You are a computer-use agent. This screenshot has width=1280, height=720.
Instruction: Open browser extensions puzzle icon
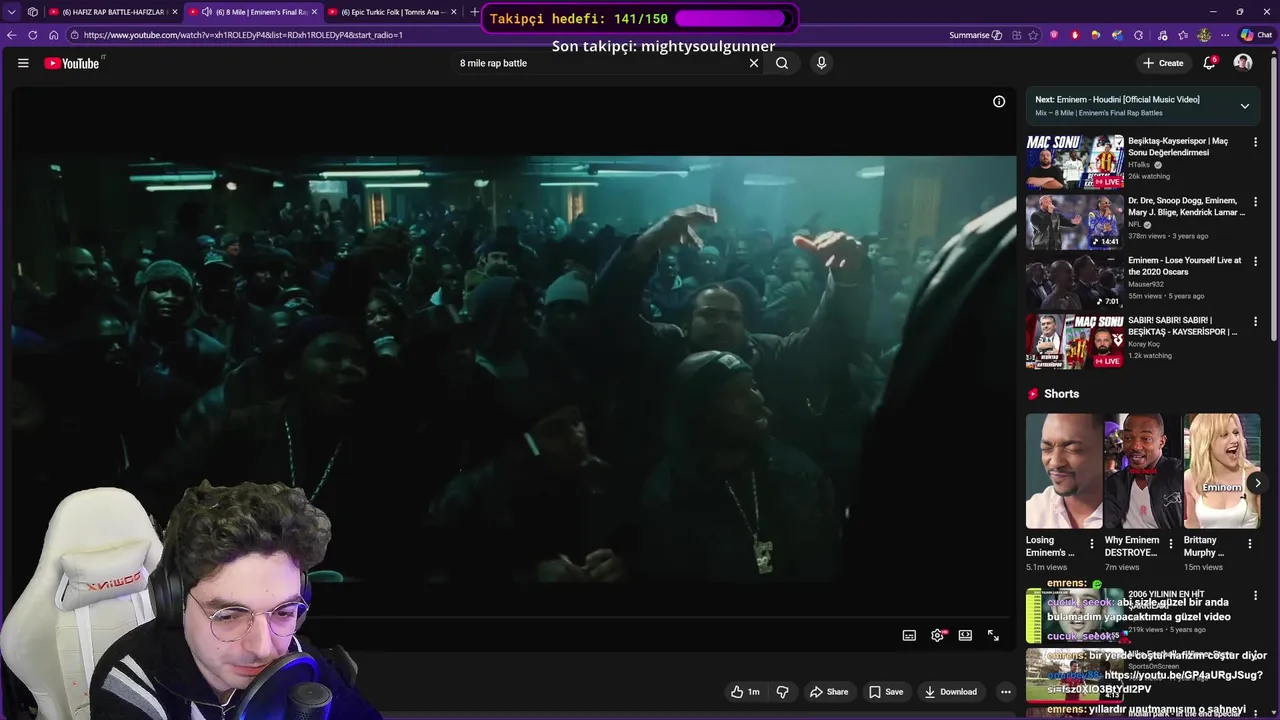pos(1138,35)
